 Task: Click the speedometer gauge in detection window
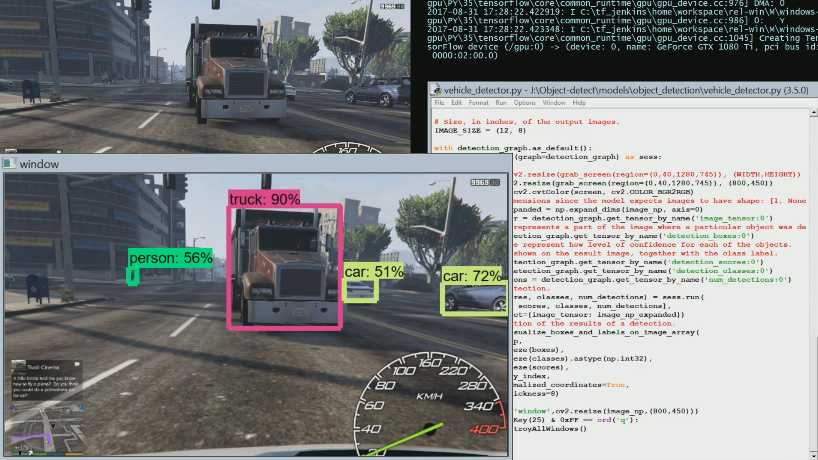click(x=430, y=402)
